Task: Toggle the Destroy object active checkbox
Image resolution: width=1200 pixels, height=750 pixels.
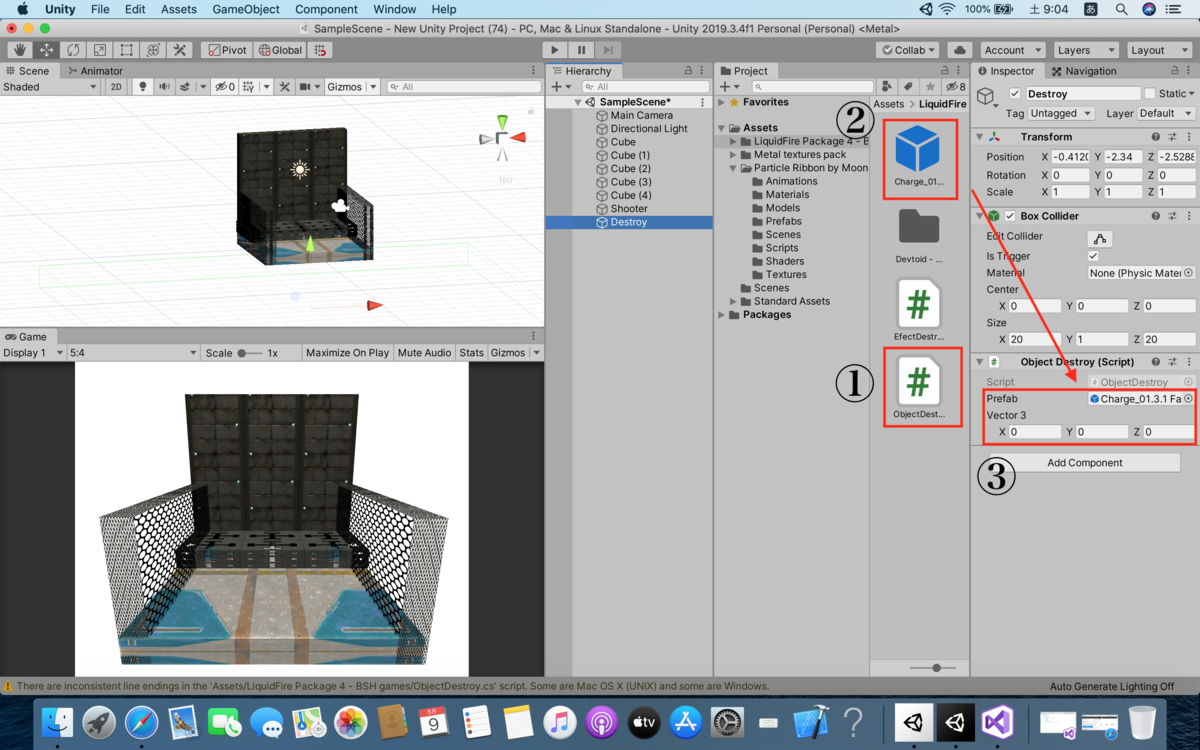Action: 1016,94
